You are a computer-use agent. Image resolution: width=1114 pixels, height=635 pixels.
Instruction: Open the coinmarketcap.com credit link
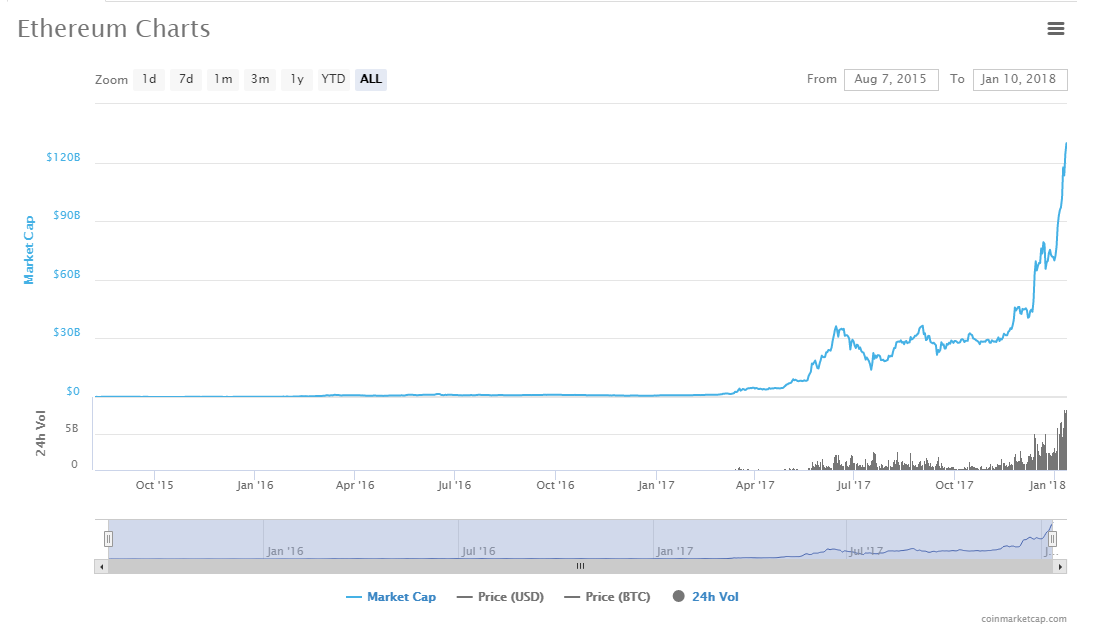(x=1024, y=619)
